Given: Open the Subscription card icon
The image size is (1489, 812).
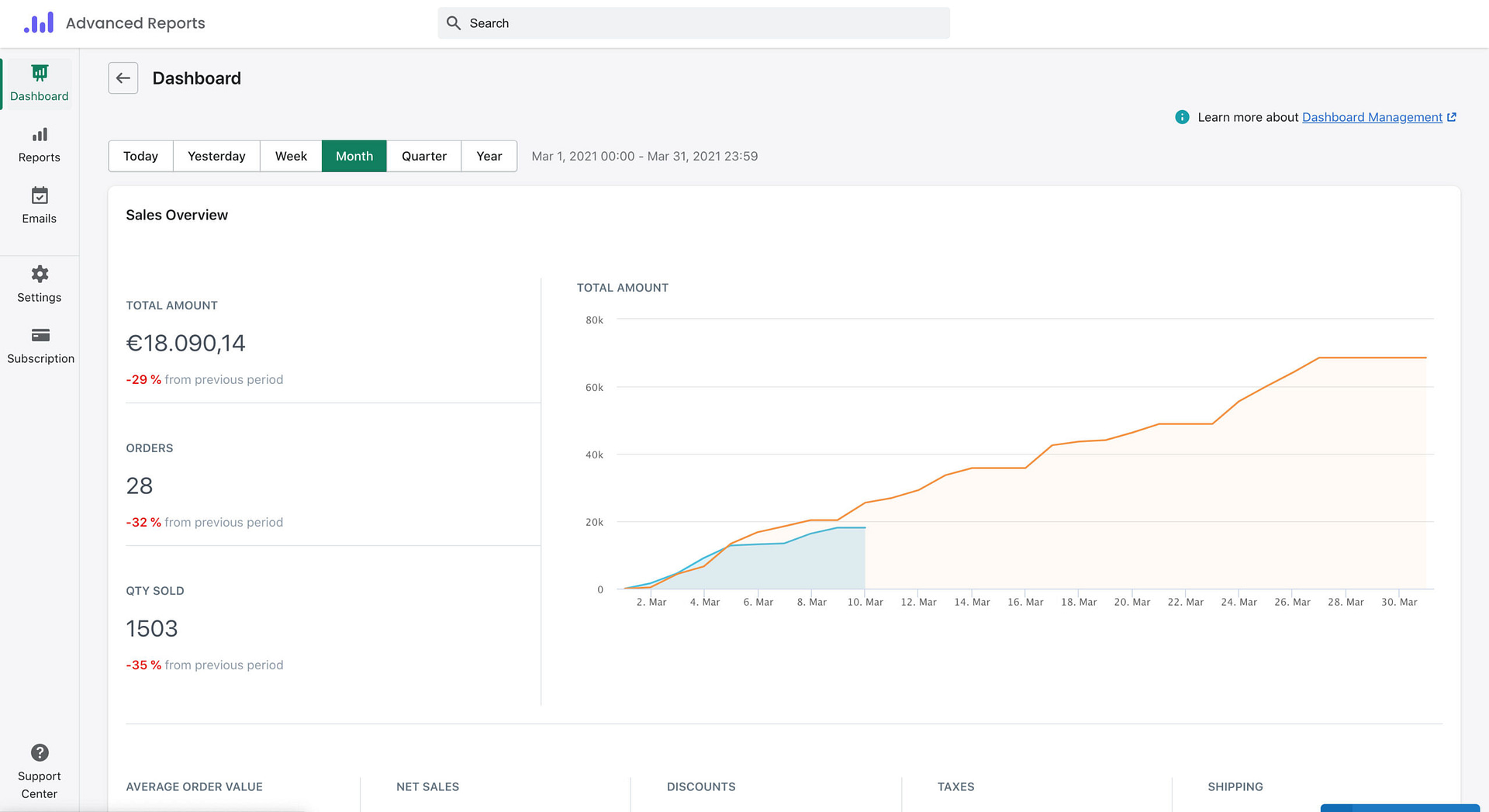Looking at the screenshot, I should (40, 335).
